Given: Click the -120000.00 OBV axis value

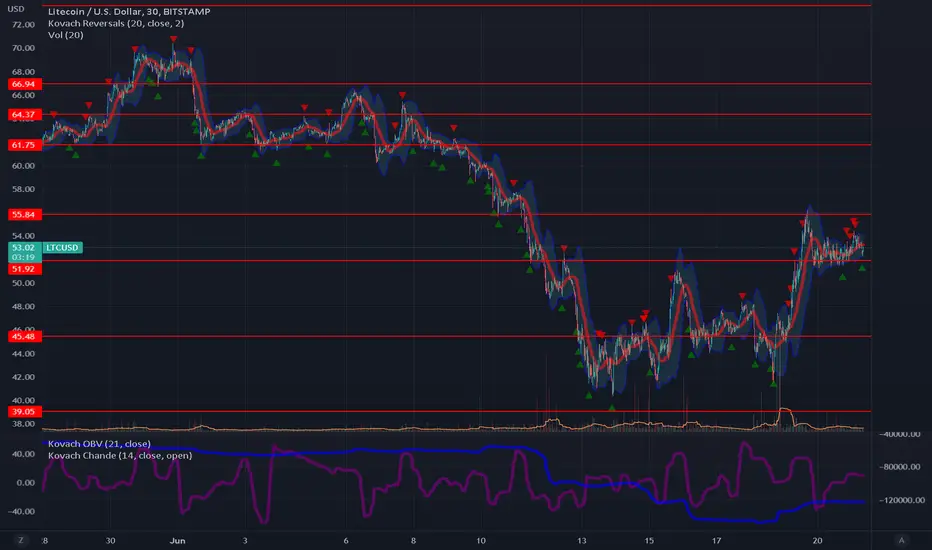Looking at the screenshot, I should coord(902,501).
